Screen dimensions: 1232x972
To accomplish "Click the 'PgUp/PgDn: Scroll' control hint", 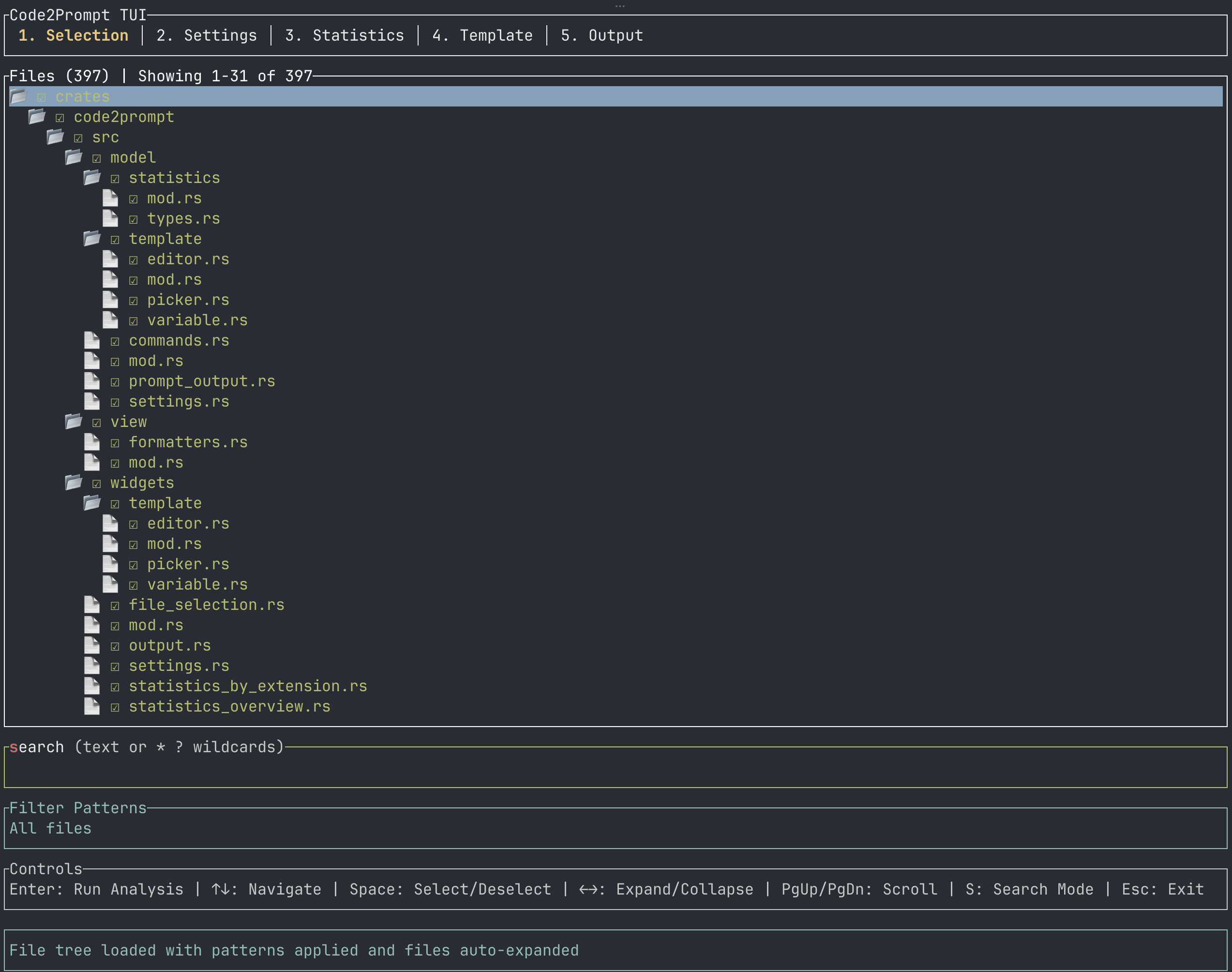I will click(859, 889).
